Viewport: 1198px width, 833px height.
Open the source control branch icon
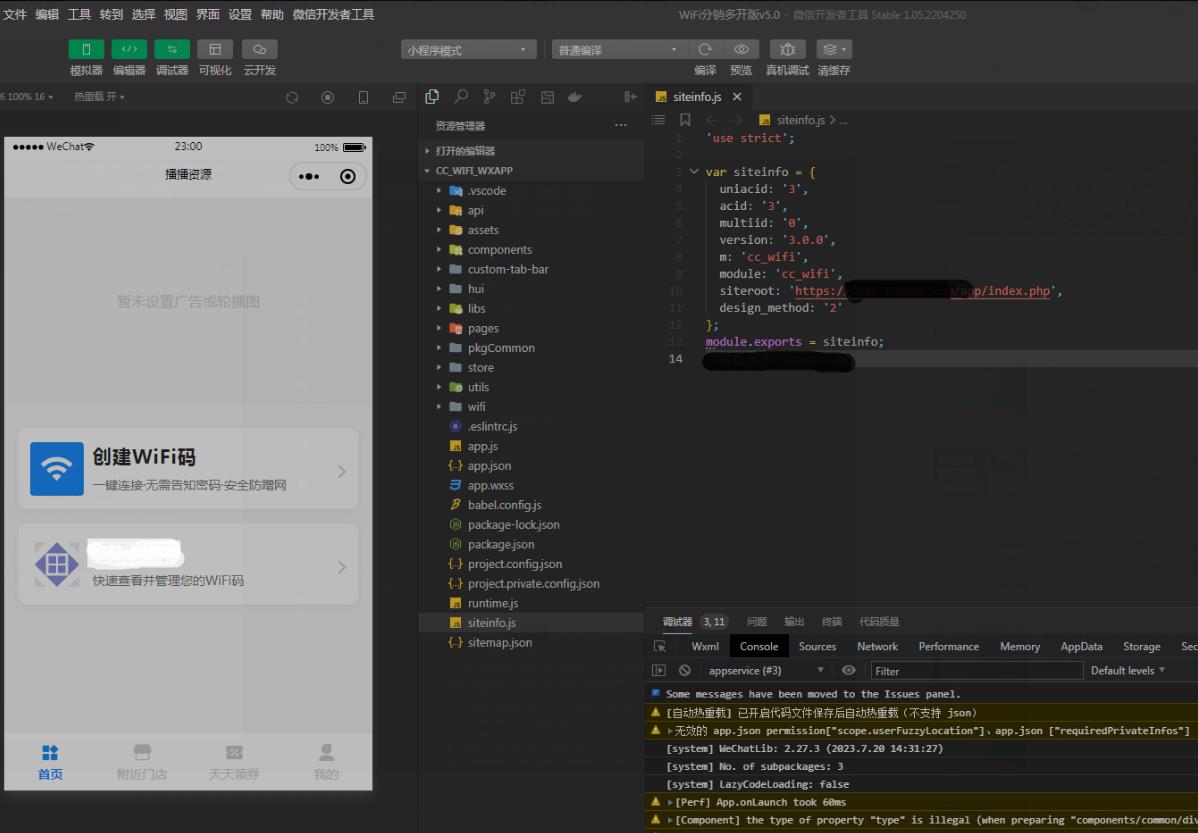(x=489, y=96)
